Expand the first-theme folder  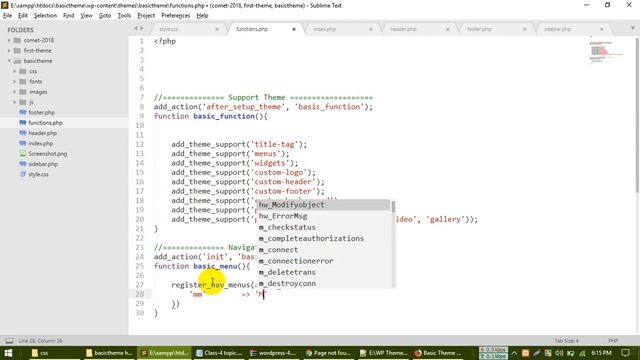[x=9, y=50]
